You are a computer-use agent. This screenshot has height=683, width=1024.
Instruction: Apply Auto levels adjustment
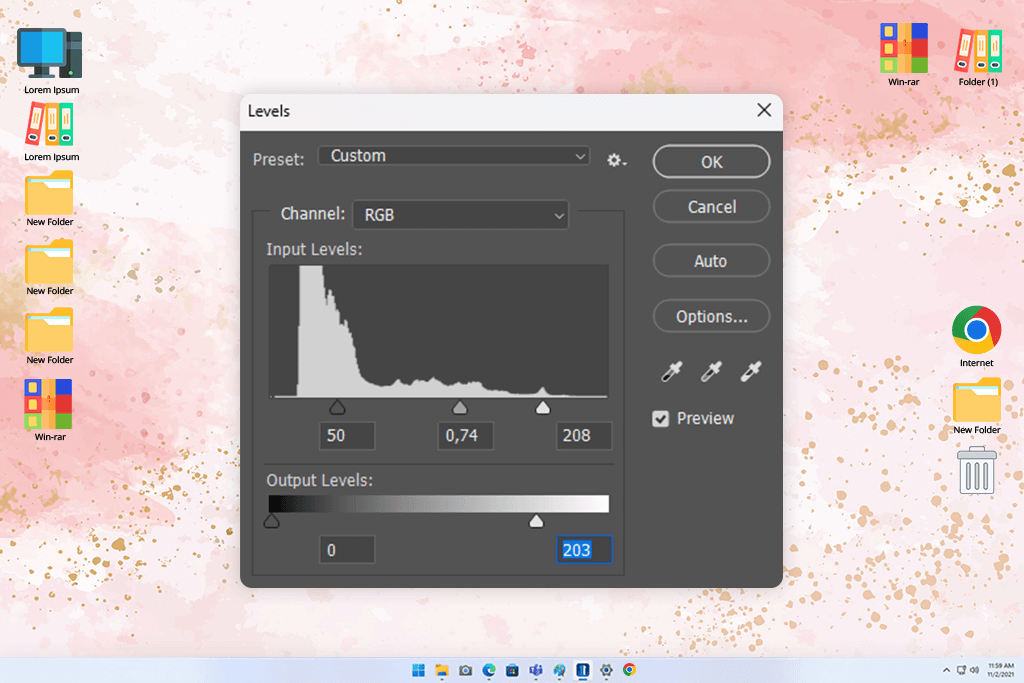pos(711,261)
